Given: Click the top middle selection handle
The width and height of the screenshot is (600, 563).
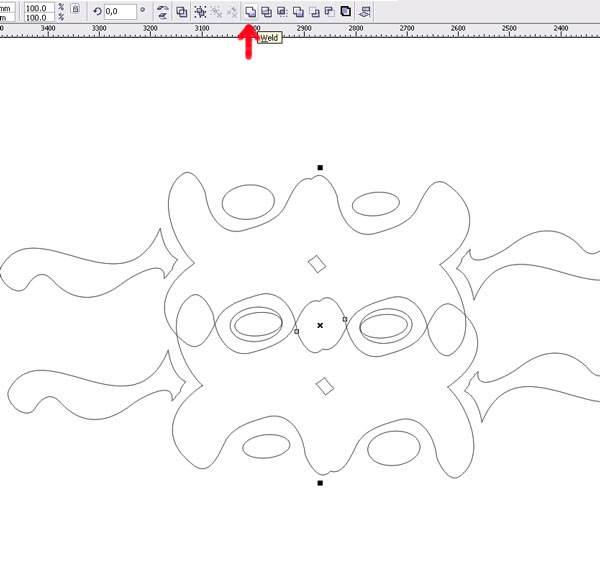Looking at the screenshot, I should point(320,168).
